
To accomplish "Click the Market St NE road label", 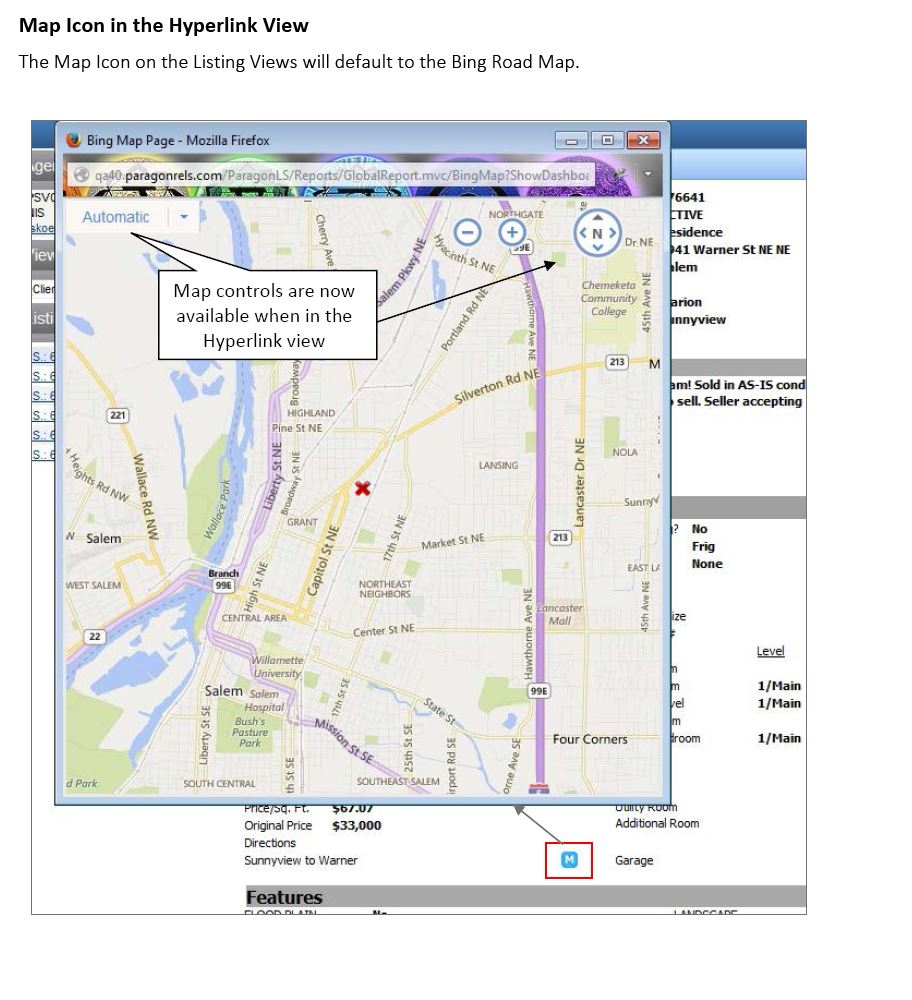I will click(x=453, y=541).
